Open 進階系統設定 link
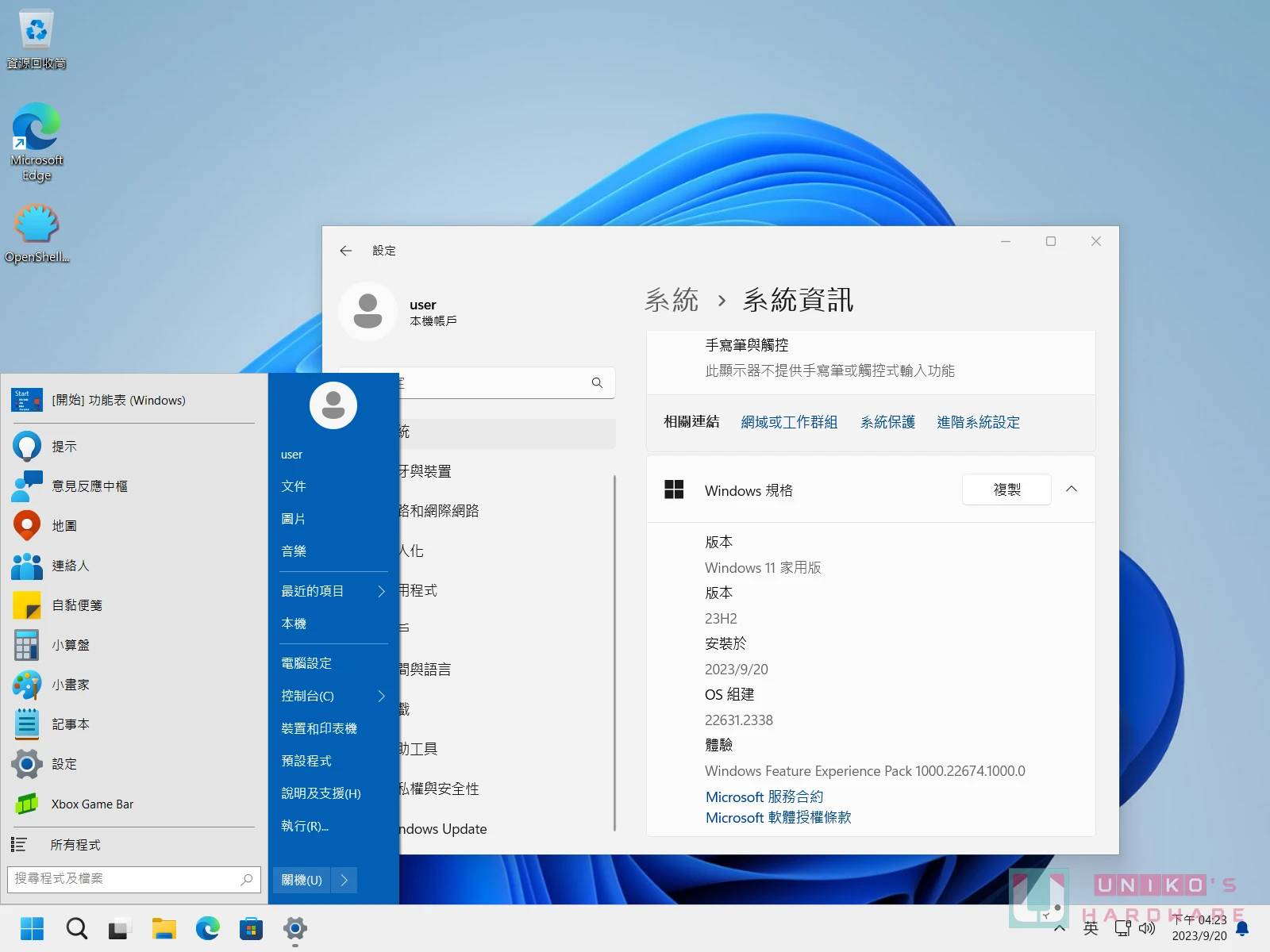This screenshot has height=952, width=1270. point(978,422)
